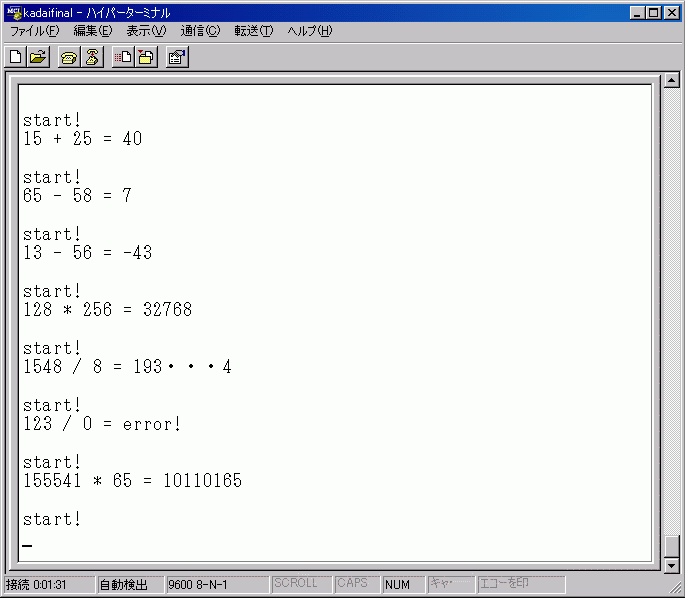Image resolution: width=685 pixels, height=598 pixels.
Task: Click the Disconnect toolbar icon
Action: pos(92,57)
